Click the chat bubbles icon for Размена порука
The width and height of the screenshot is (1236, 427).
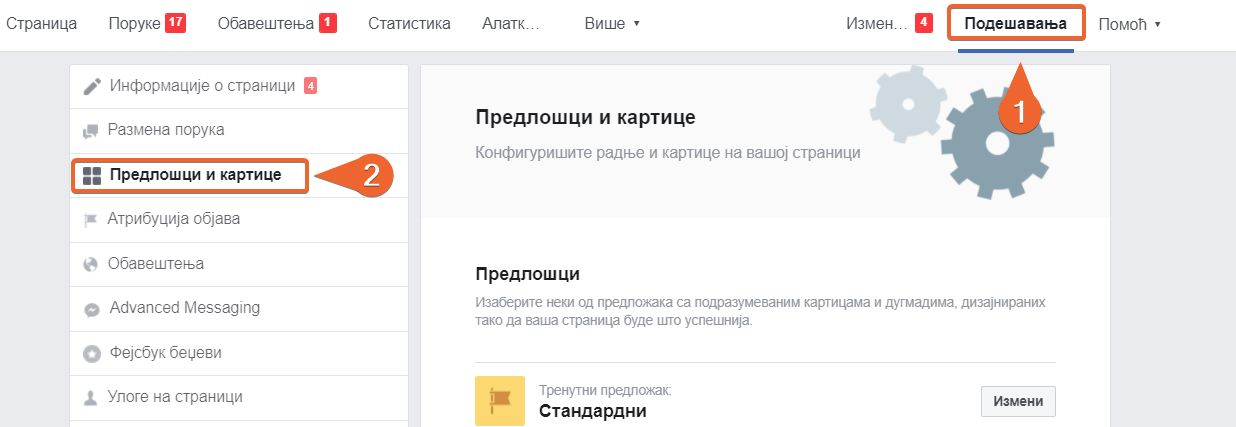[x=91, y=130]
